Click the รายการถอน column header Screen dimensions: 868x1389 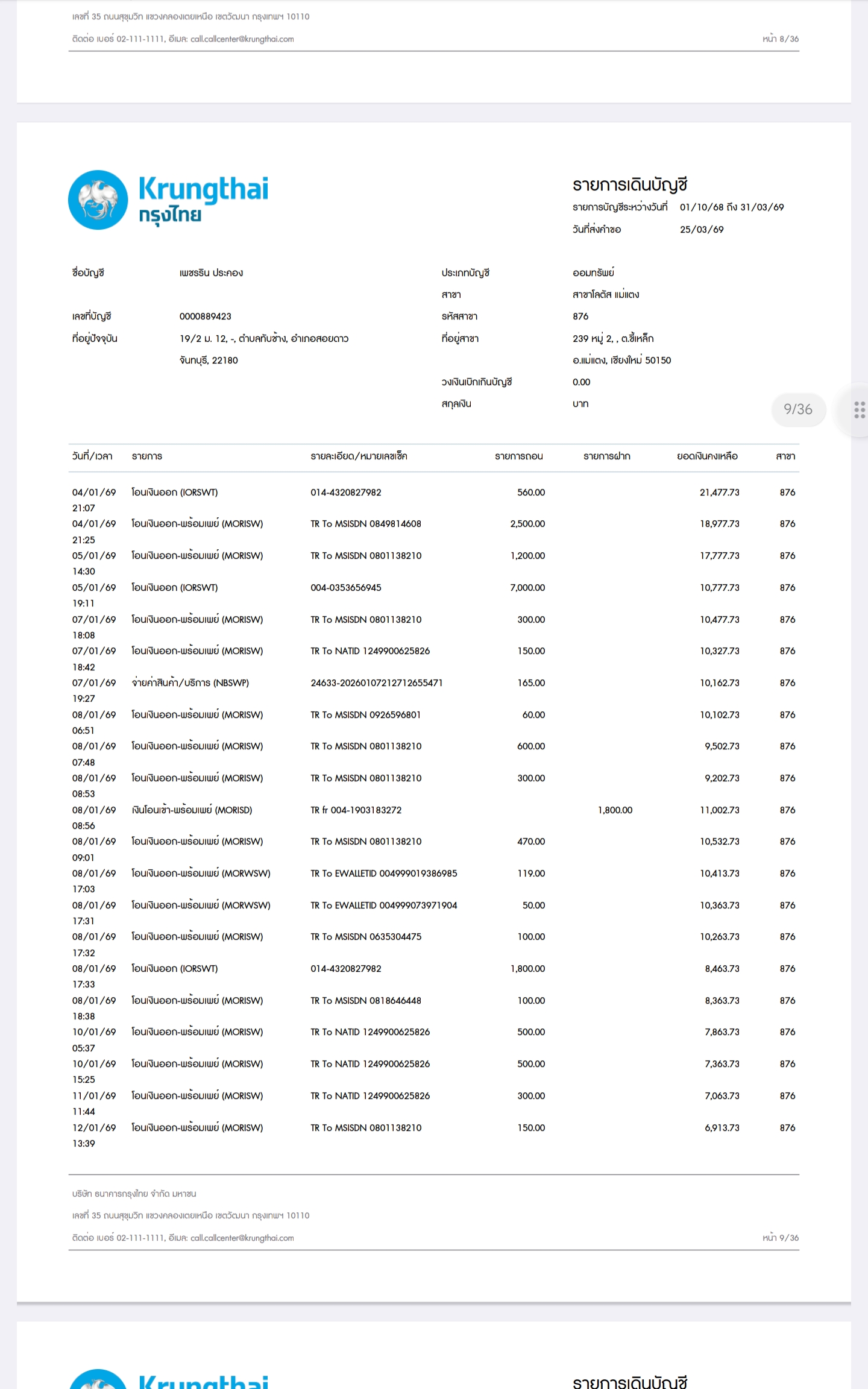pyautogui.click(x=518, y=456)
